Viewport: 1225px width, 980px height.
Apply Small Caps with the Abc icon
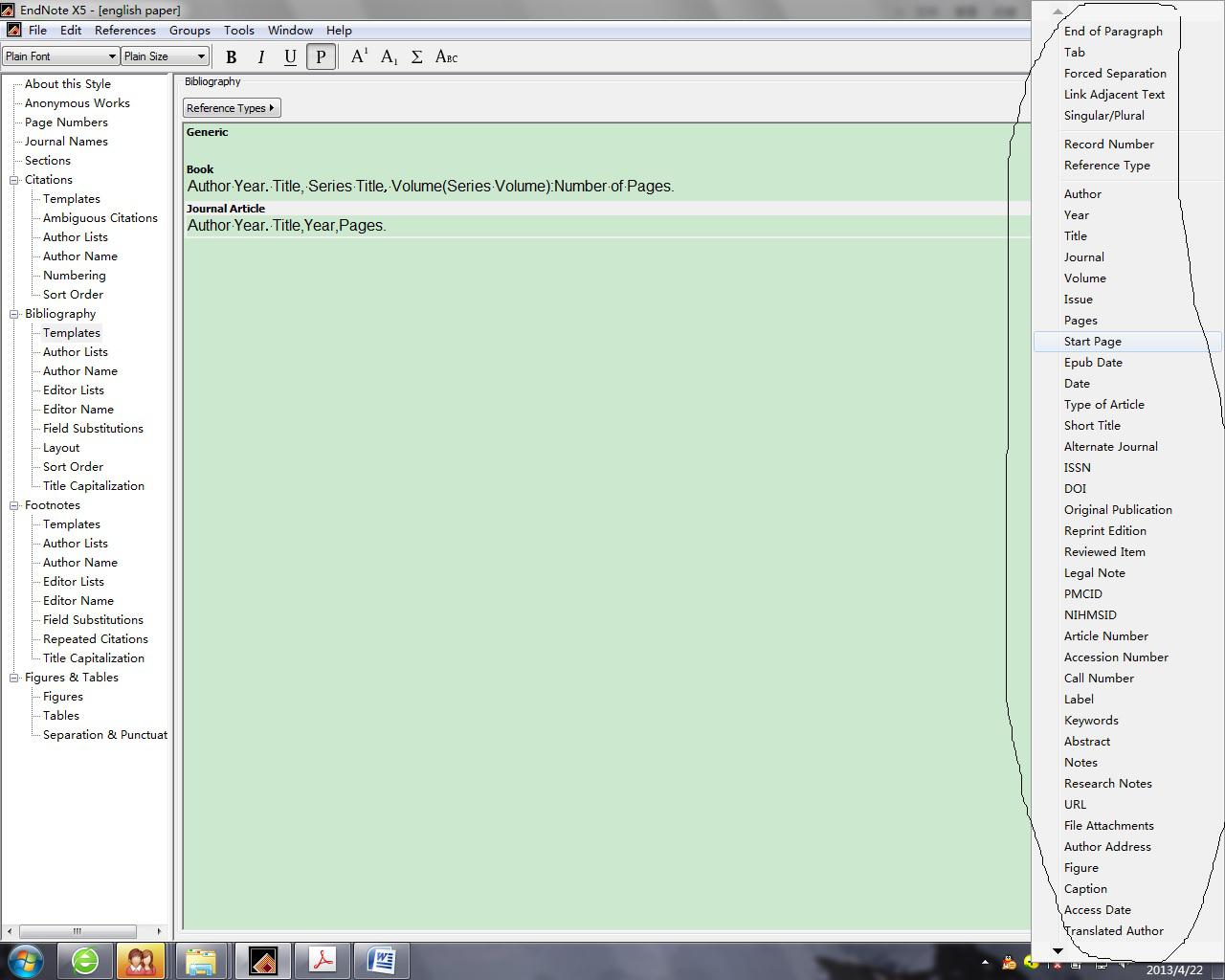point(447,56)
